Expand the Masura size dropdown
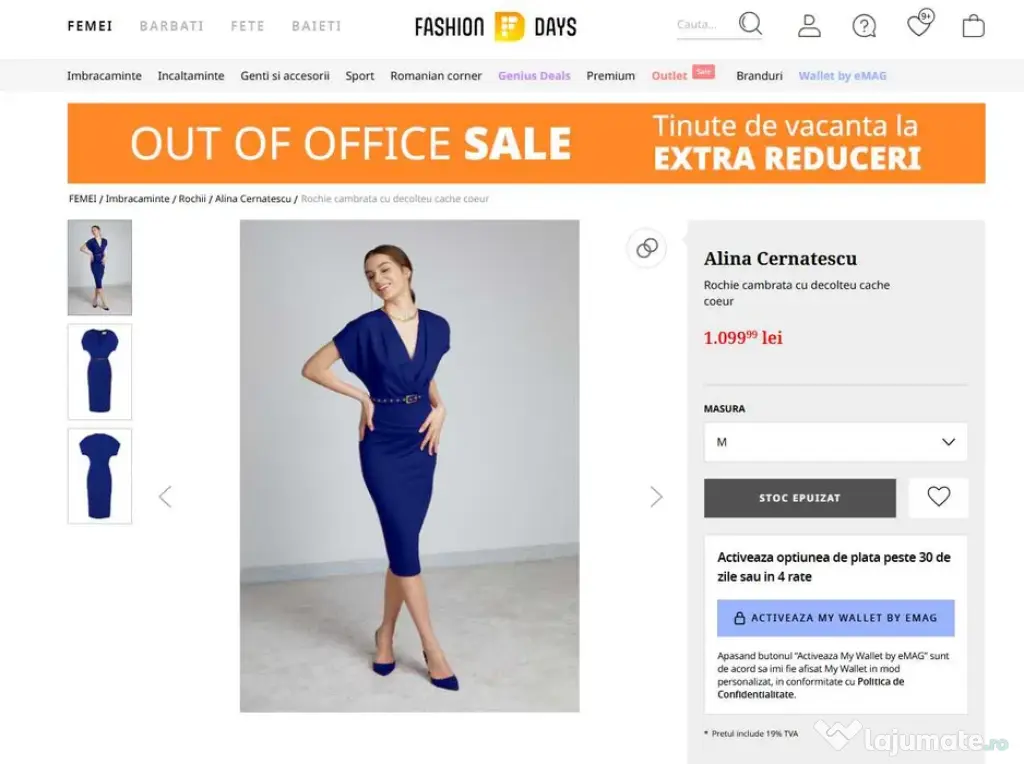This screenshot has height=764, width=1024. pos(835,442)
